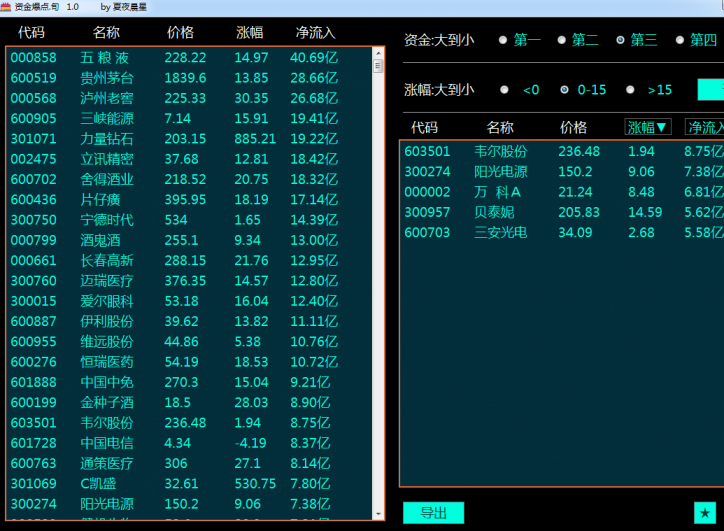Image resolution: width=724 pixels, height=531 pixels.
Task: Select 603501 韦尔股份 in right table
Action: pos(562,151)
